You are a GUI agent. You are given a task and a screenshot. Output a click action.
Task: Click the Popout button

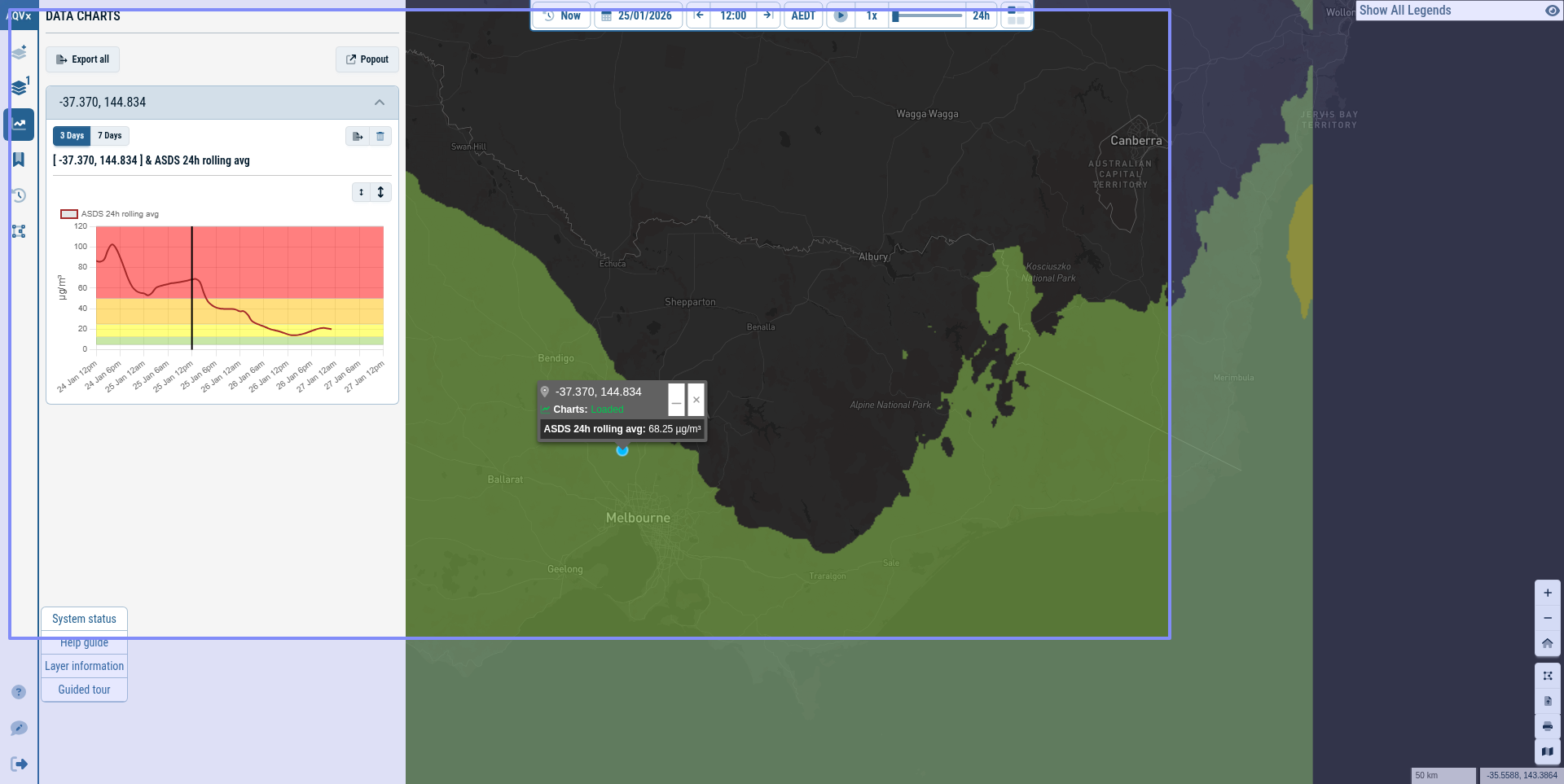click(x=367, y=59)
